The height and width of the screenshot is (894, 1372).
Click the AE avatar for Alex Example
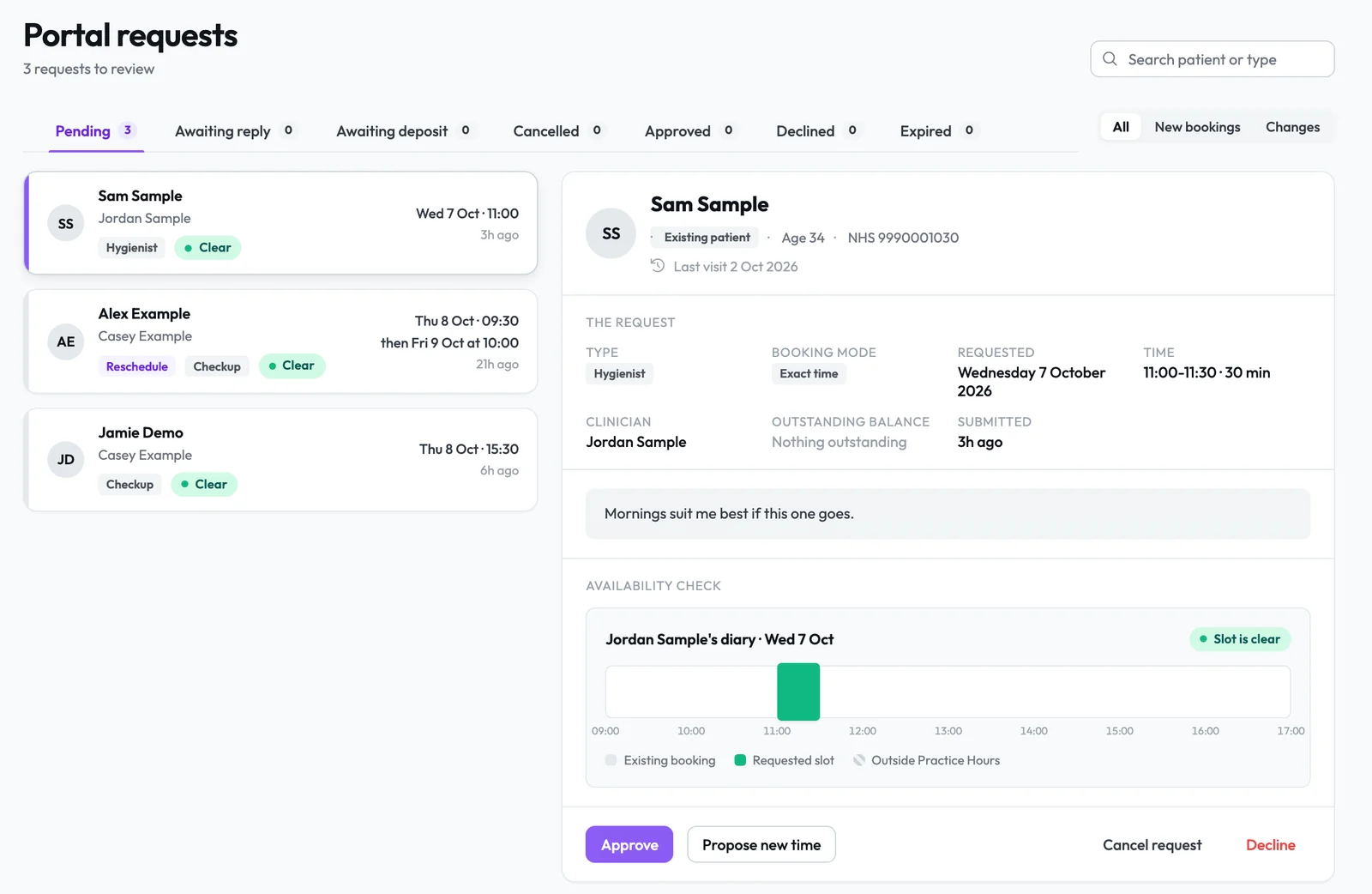pos(66,341)
